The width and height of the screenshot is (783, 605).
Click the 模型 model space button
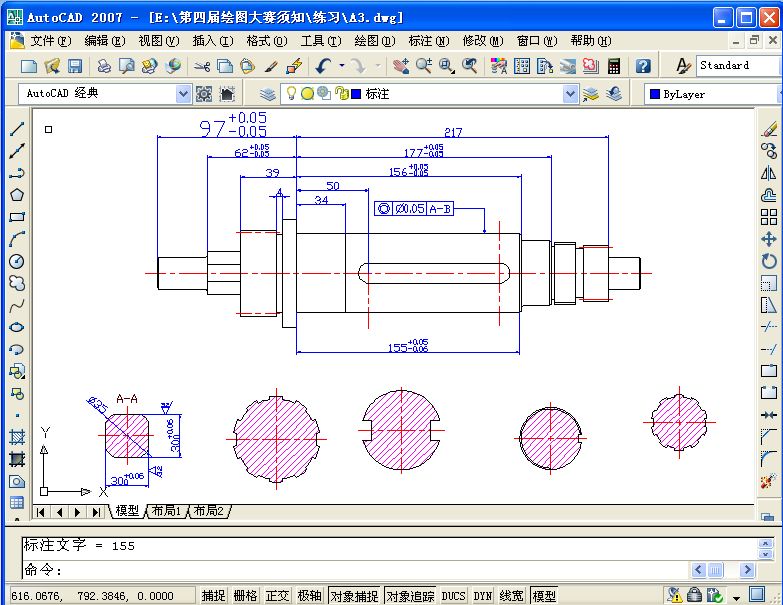[543, 596]
